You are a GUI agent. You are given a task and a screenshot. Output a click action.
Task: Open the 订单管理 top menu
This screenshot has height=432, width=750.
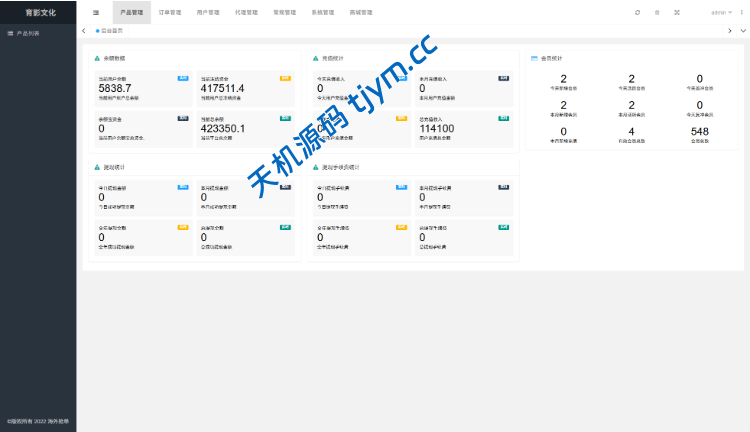170,13
